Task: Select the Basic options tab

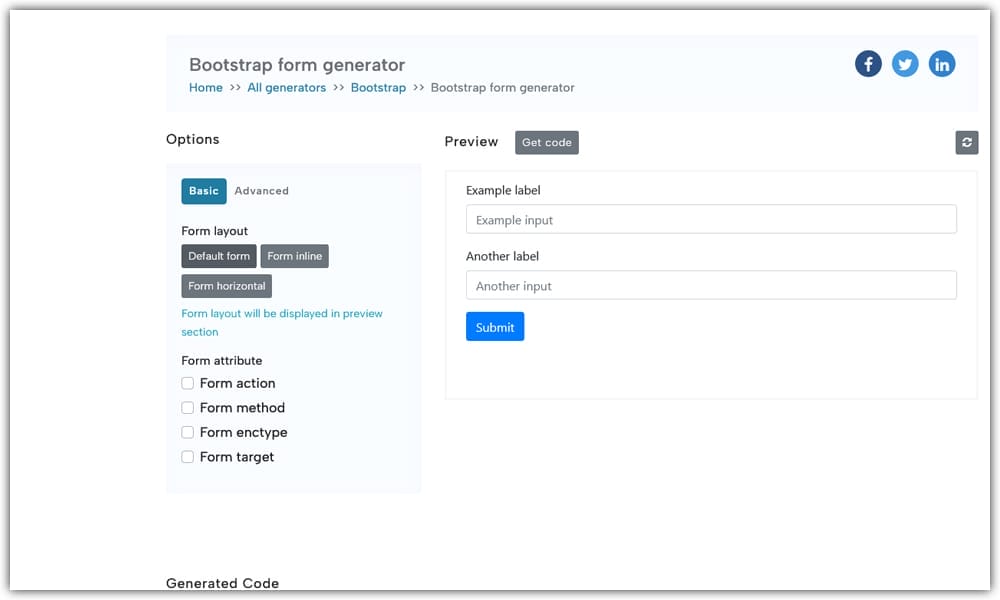Action: pyautogui.click(x=204, y=191)
